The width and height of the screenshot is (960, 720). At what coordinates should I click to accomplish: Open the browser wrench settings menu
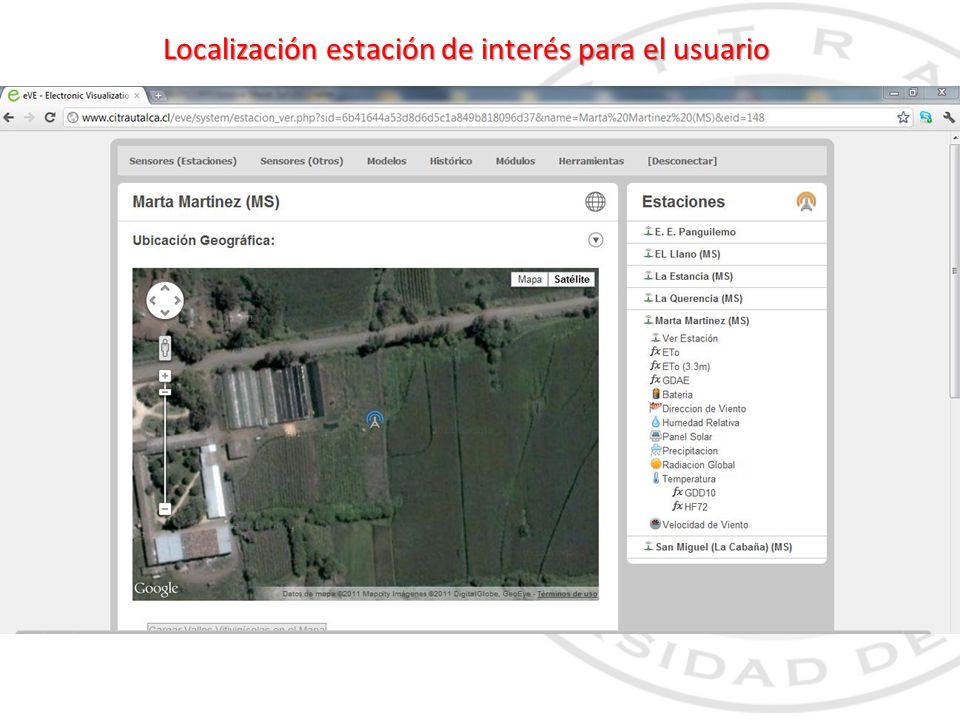(949, 117)
